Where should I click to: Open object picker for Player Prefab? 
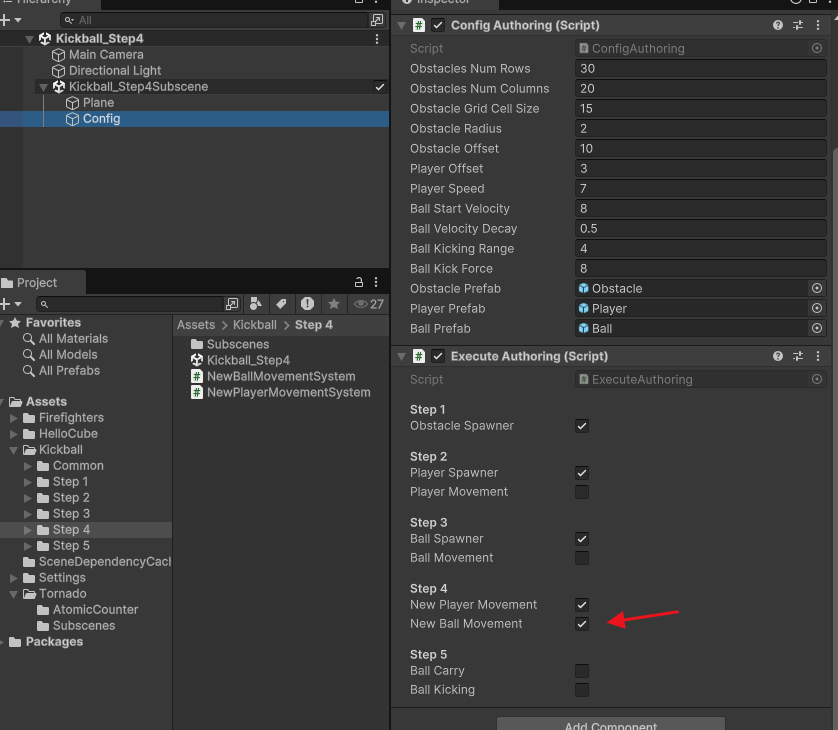tap(817, 308)
